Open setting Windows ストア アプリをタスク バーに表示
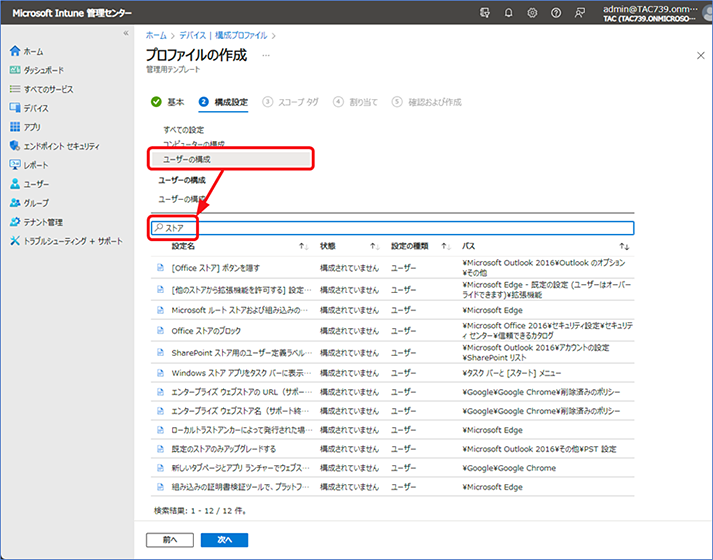Screen dimensions: 713x560 click(x=241, y=373)
